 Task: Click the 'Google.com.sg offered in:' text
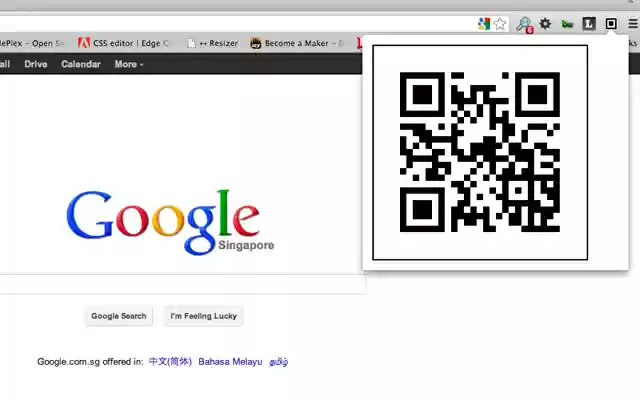(90, 362)
